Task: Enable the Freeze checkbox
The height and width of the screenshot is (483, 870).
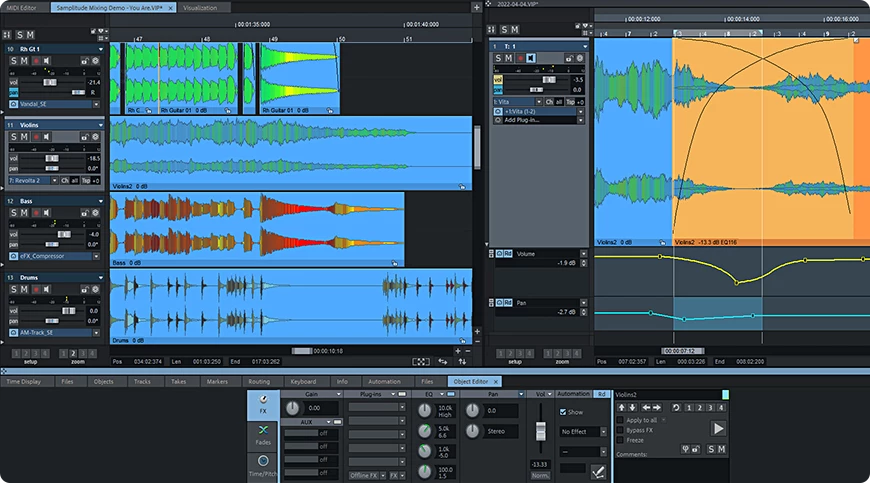Action: 620,439
